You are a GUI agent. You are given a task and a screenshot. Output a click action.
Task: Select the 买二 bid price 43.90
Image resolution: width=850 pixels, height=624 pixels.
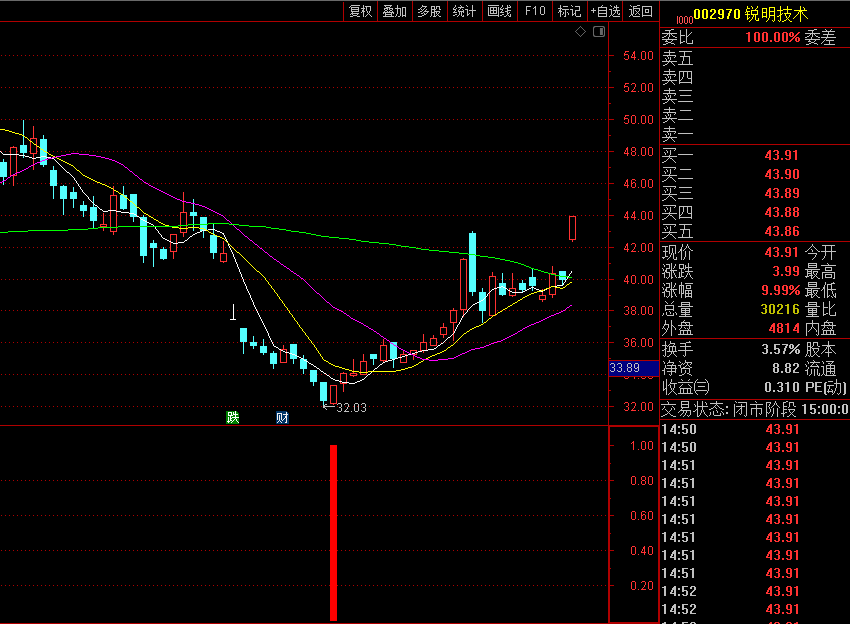tap(782, 175)
